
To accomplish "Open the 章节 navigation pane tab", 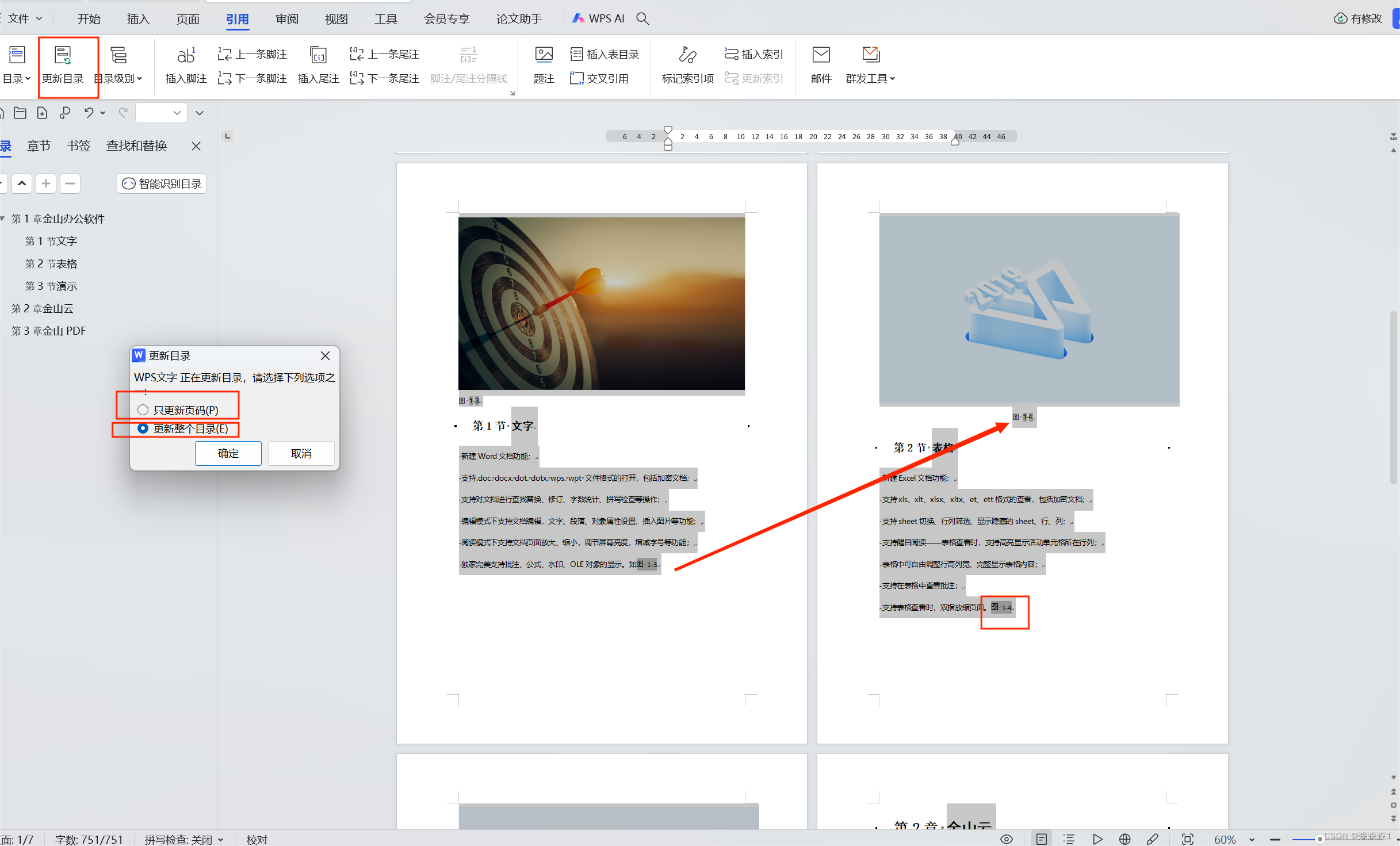I will [x=39, y=146].
